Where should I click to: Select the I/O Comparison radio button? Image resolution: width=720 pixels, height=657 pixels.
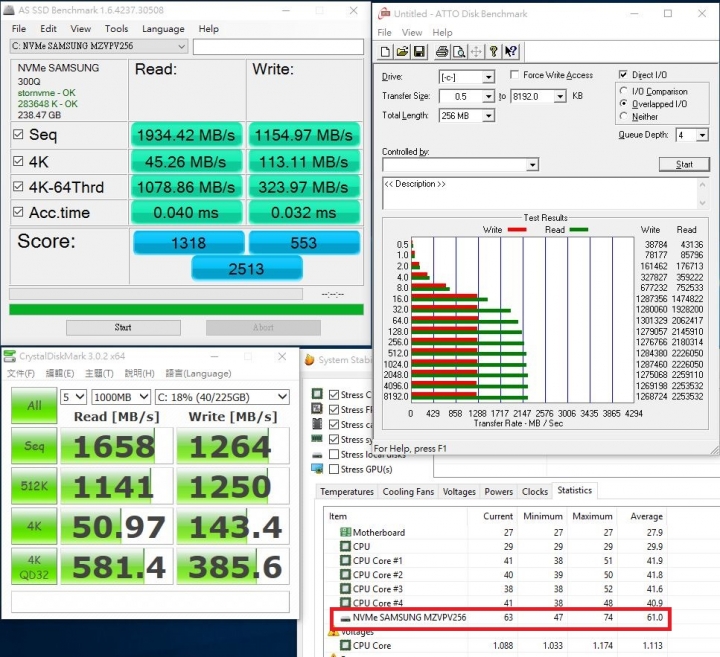624,92
